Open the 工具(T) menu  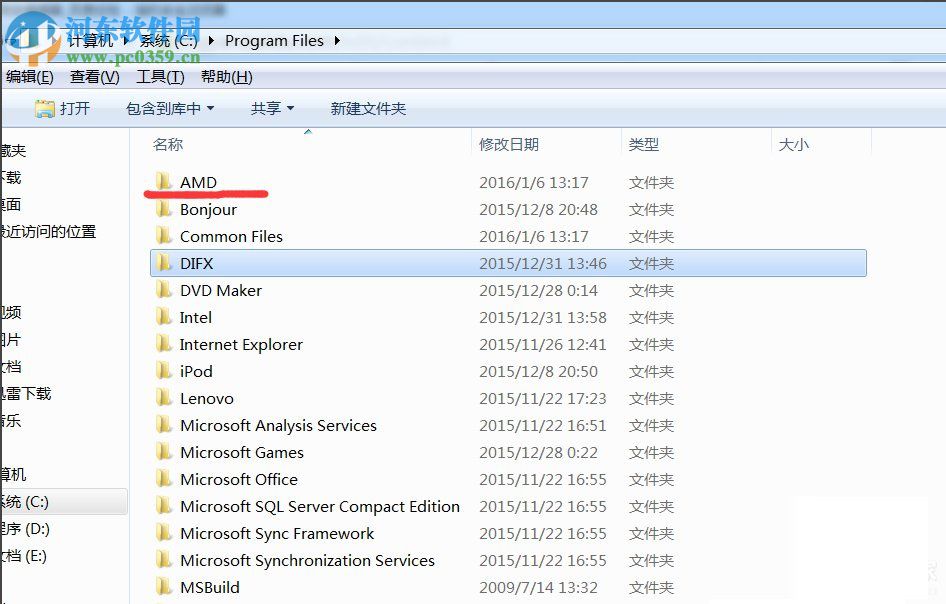click(x=158, y=76)
